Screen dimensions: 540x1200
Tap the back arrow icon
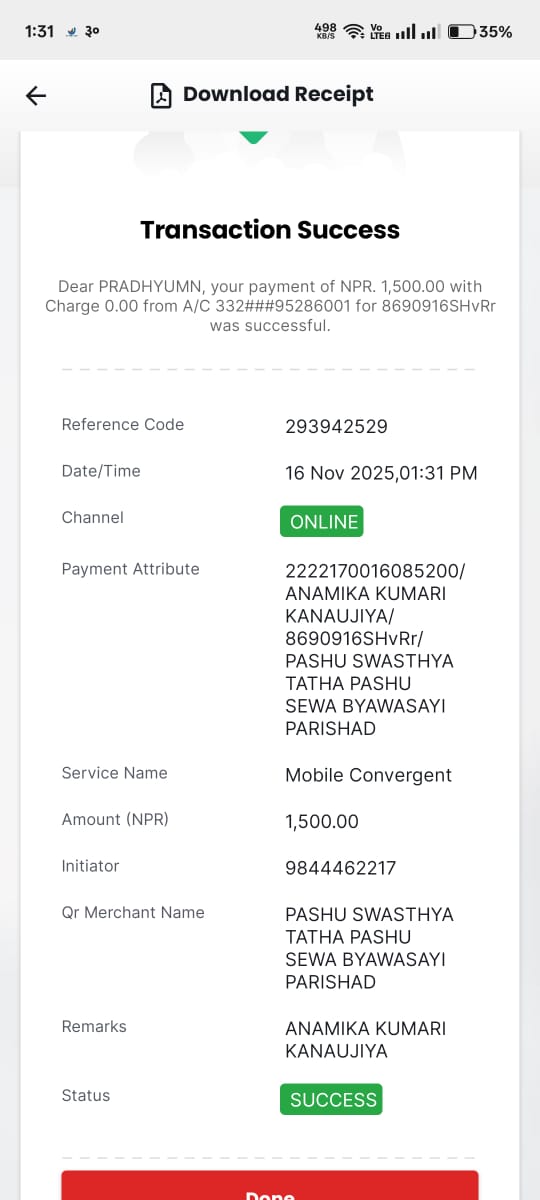coord(36,95)
